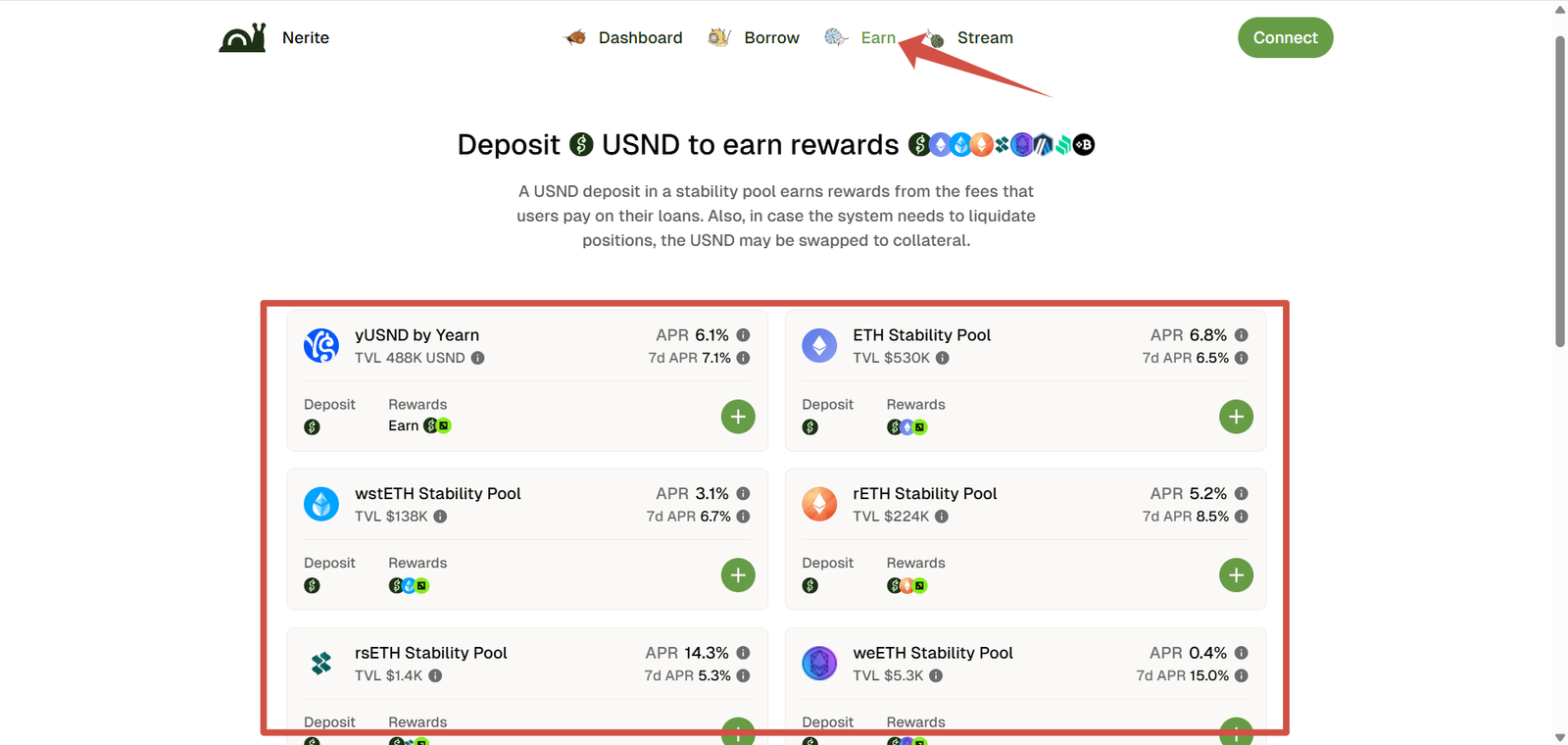Add deposit to ETH Stability Pool
The height and width of the screenshot is (745, 1568).
click(1236, 417)
